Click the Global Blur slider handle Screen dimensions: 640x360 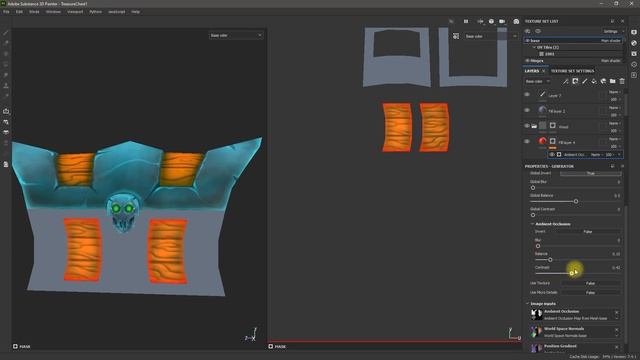click(x=533, y=188)
